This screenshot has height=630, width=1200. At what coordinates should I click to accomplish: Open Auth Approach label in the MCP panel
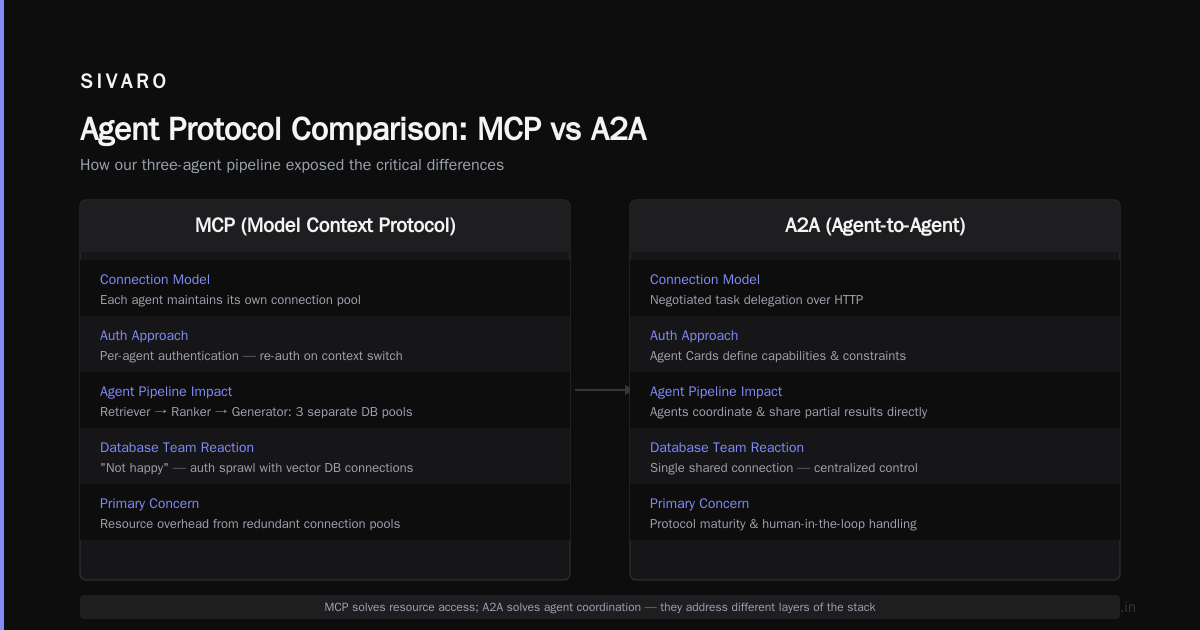coord(144,336)
